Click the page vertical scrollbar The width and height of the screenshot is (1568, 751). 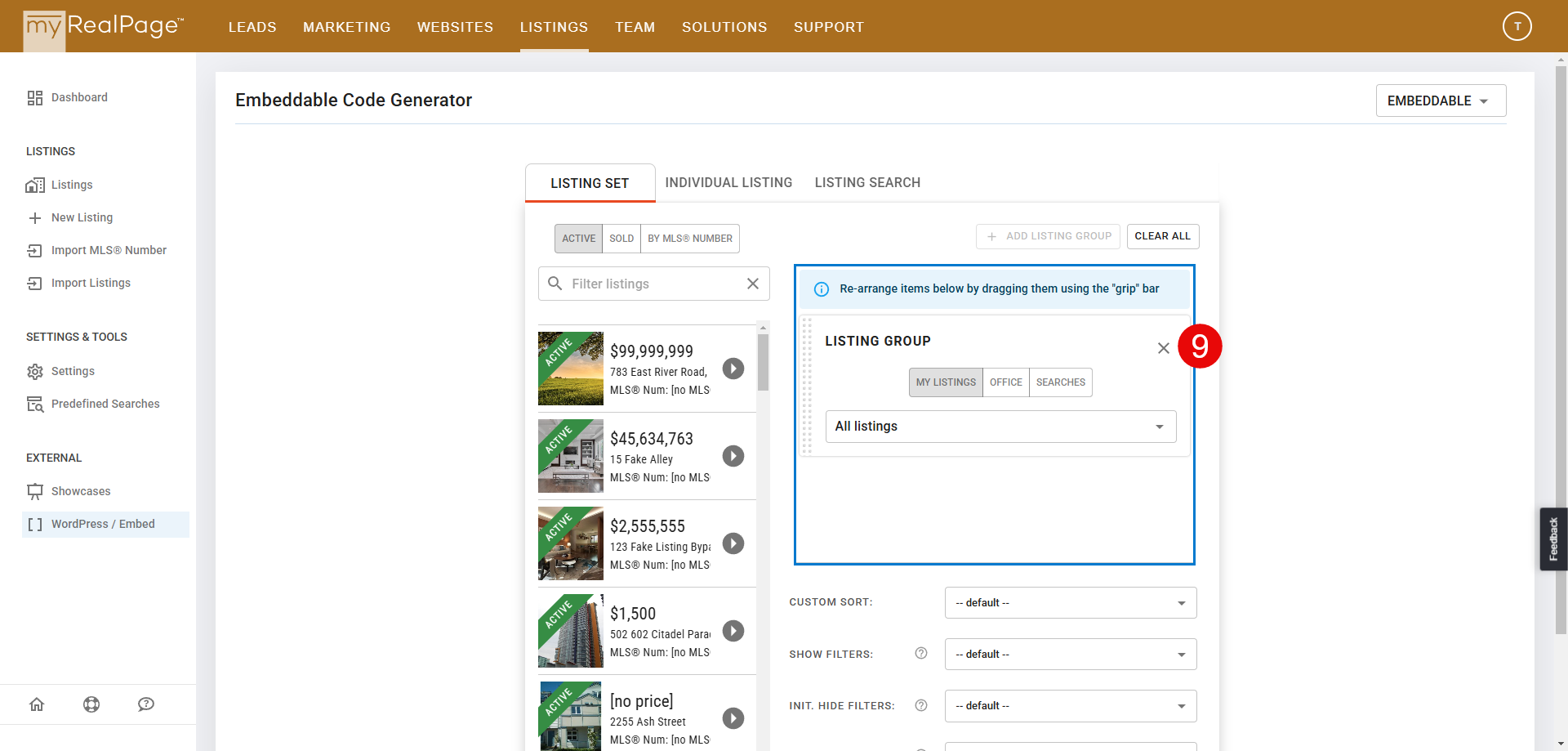click(x=1561, y=350)
